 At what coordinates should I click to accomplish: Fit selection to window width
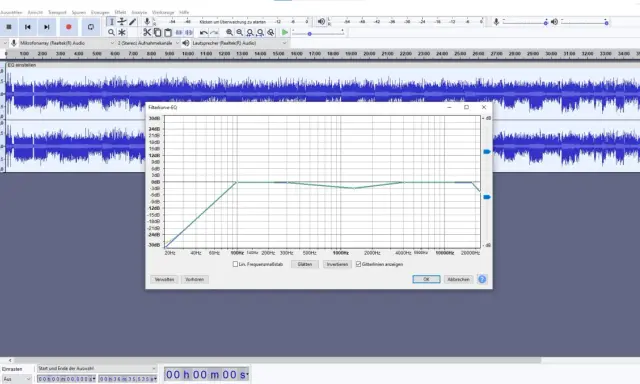coord(250,32)
